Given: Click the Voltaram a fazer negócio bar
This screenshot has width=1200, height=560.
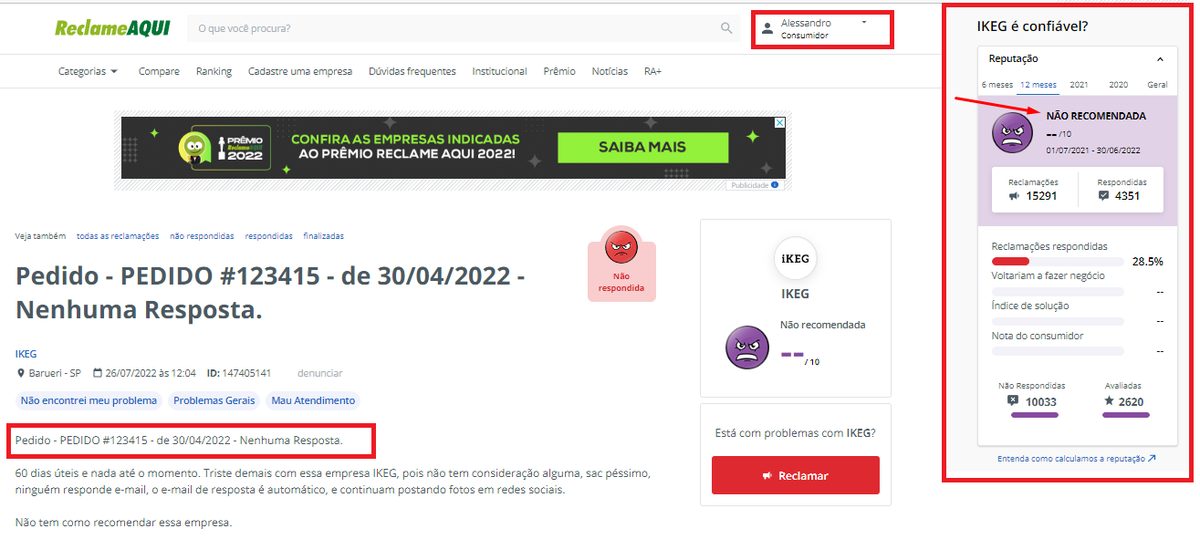Looking at the screenshot, I should 1057,291.
